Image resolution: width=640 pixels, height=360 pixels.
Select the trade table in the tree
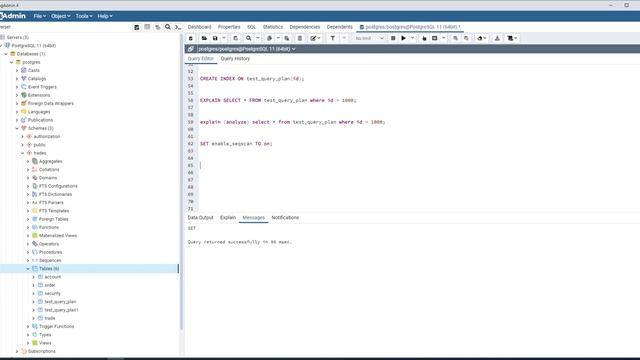[50, 318]
